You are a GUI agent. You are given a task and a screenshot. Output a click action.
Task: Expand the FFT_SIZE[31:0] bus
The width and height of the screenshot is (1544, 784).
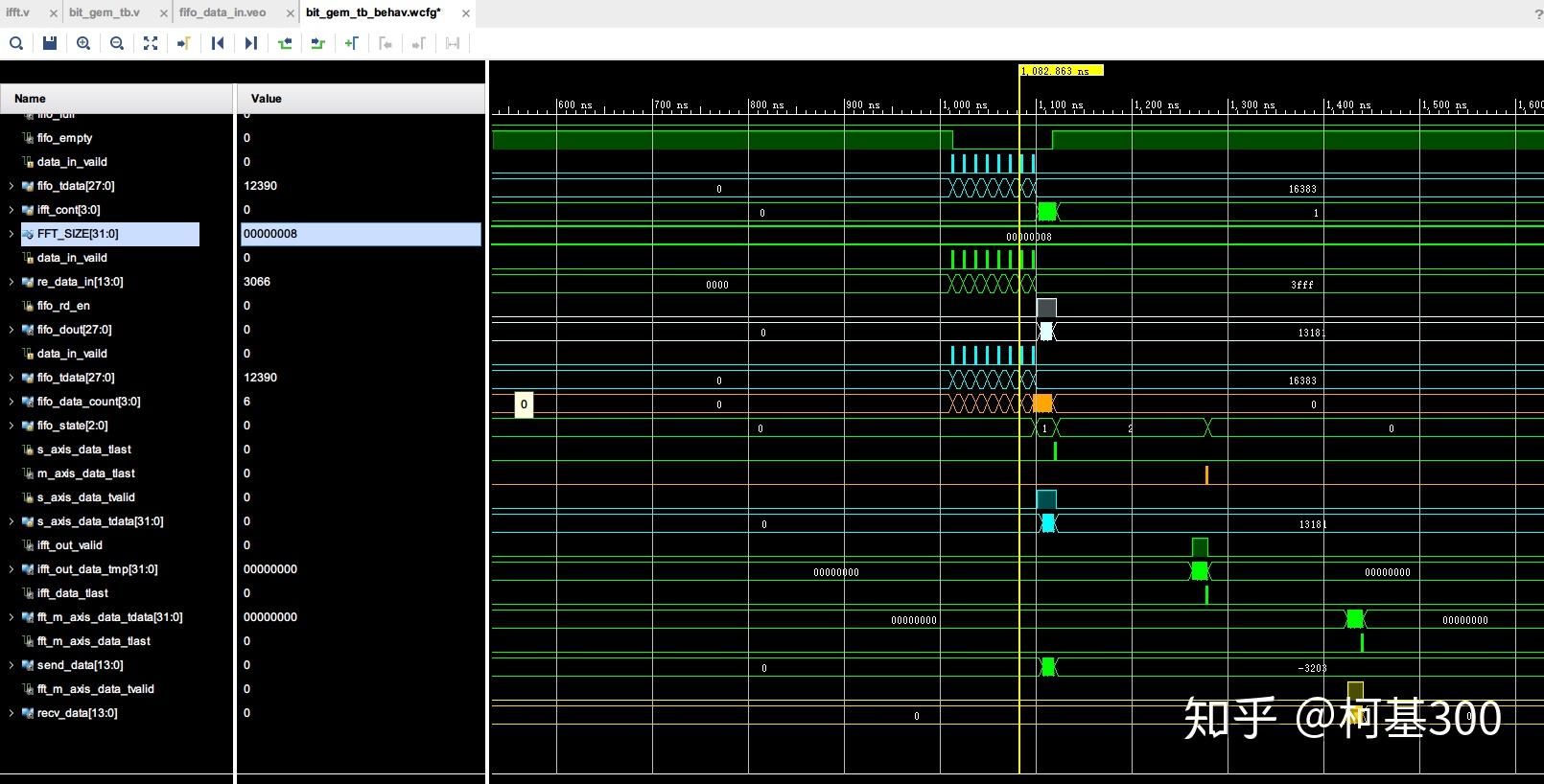click(x=12, y=234)
